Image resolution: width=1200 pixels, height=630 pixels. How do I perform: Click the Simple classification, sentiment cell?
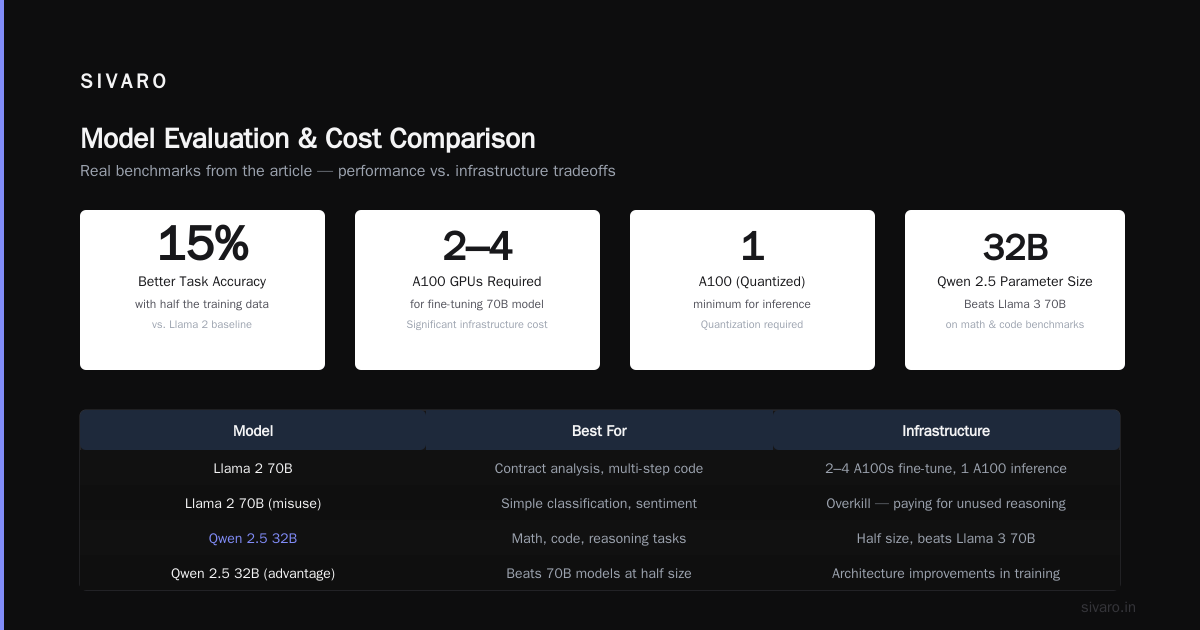point(599,503)
